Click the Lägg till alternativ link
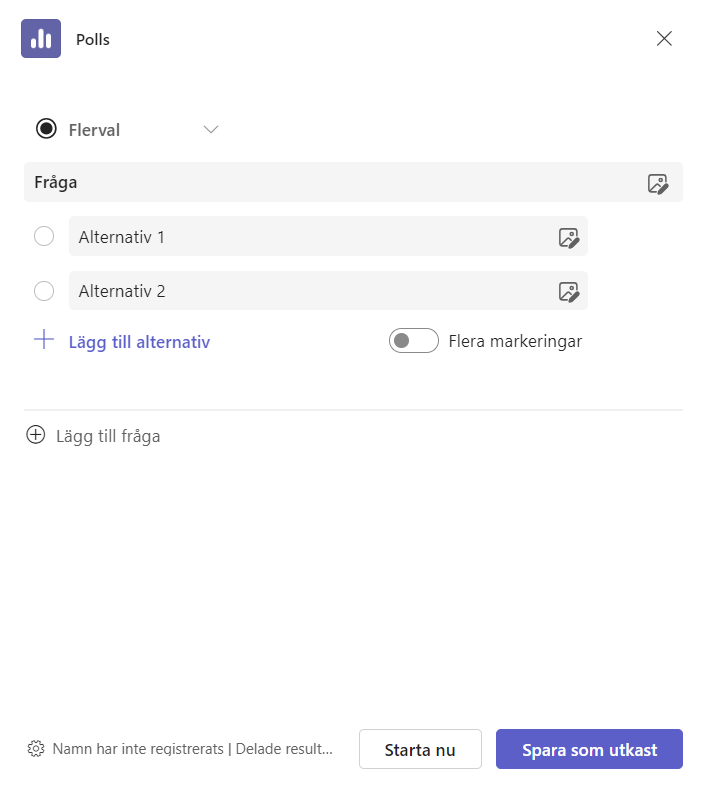 point(139,342)
